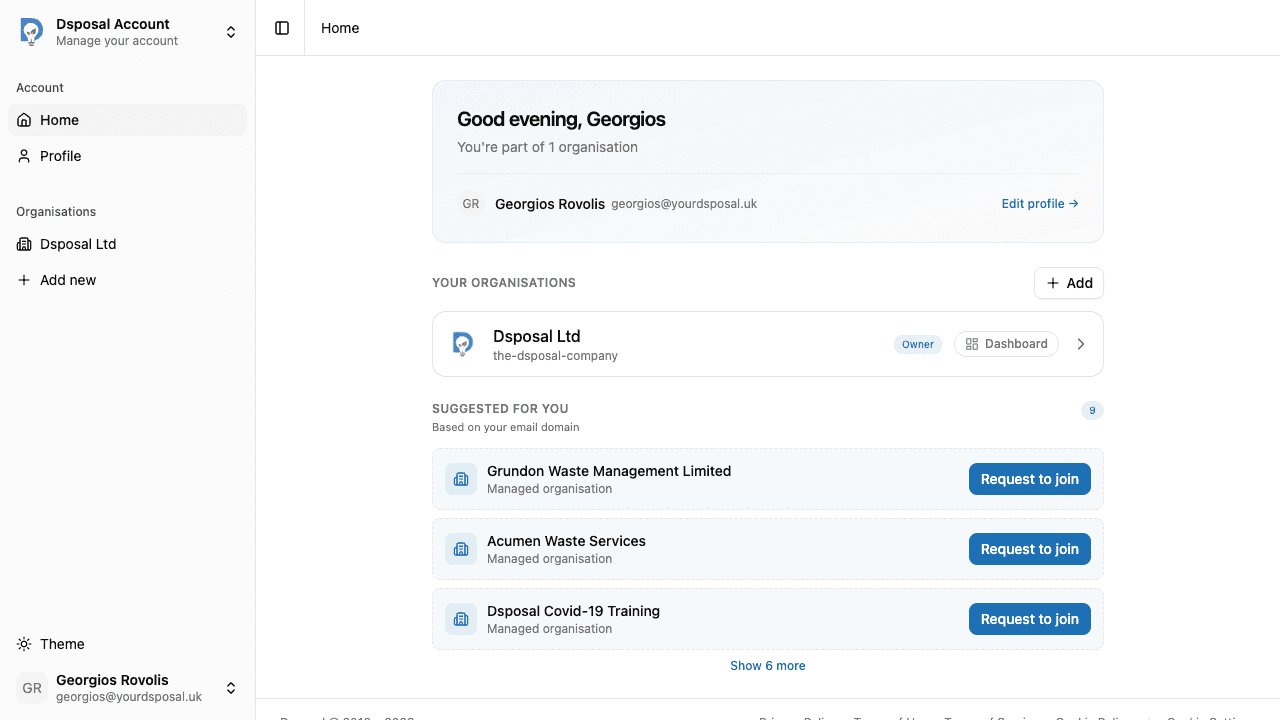Click the Dsposal logo icon in the sidebar header

tap(31, 31)
